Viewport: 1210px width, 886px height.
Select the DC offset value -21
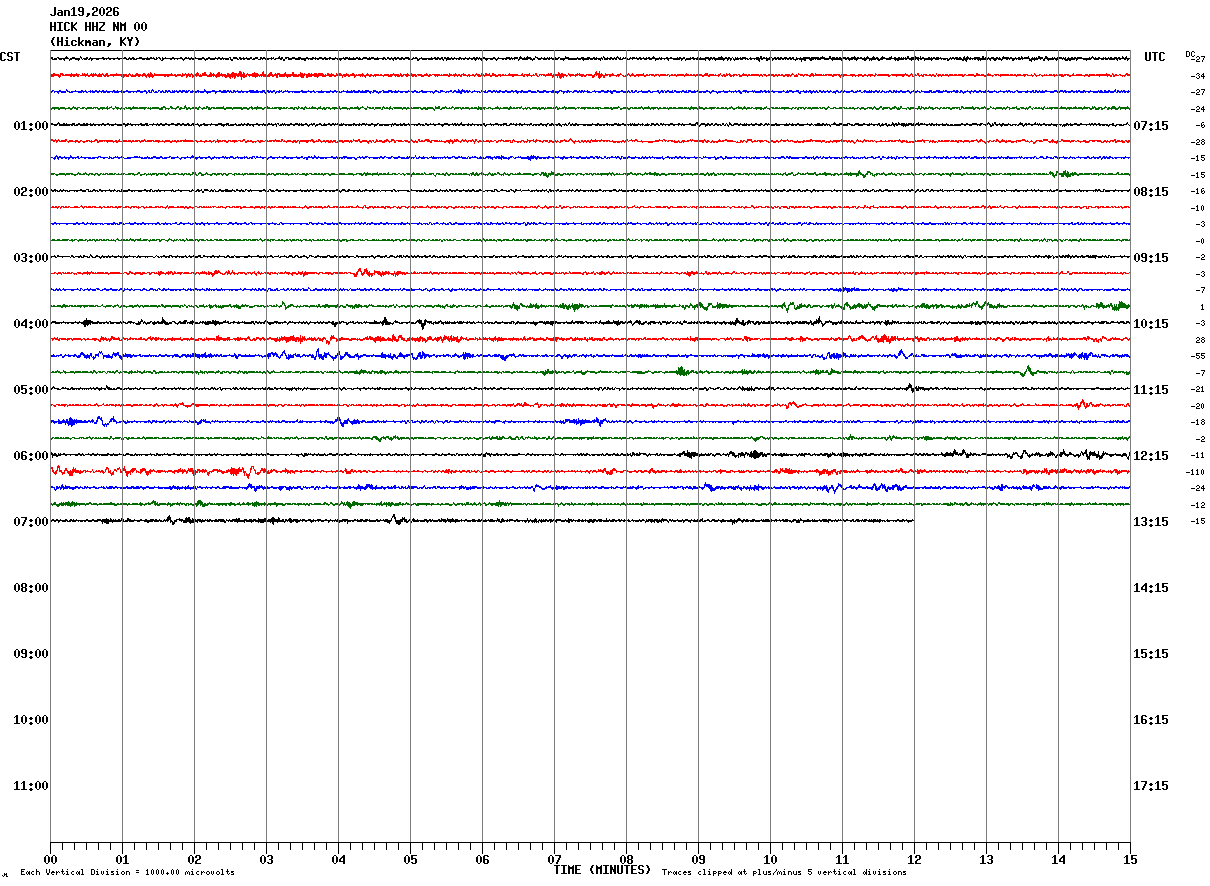tap(1197, 389)
